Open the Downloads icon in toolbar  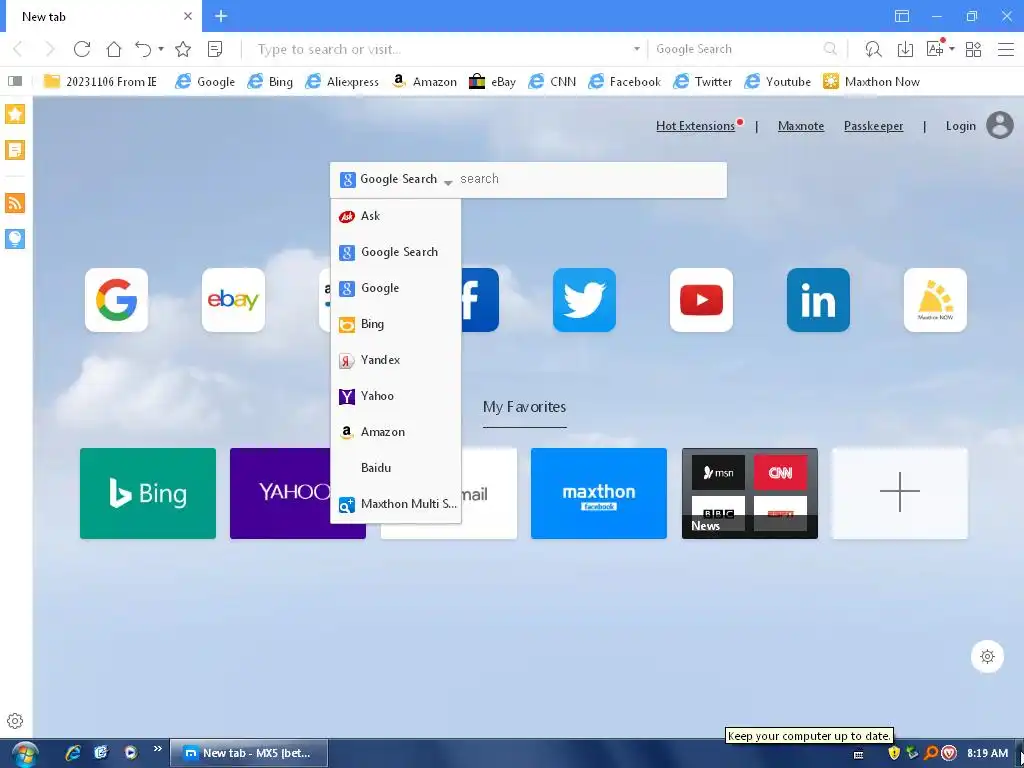[905, 49]
